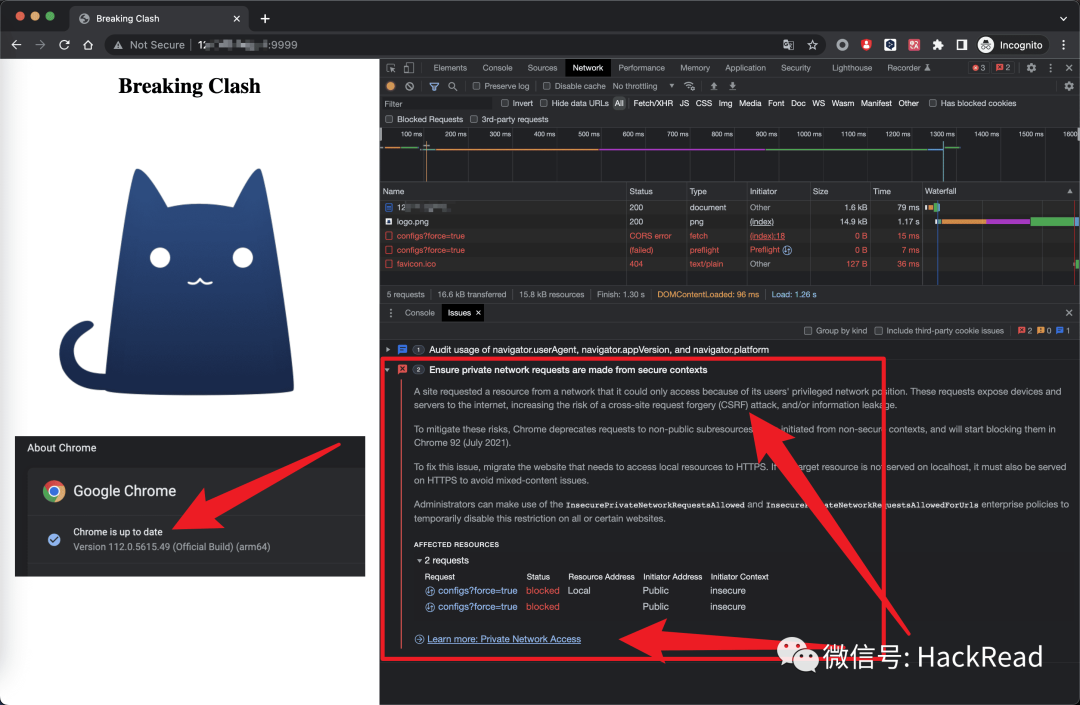
Task: Switch drawer to the Console tab
Action: [419, 313]
